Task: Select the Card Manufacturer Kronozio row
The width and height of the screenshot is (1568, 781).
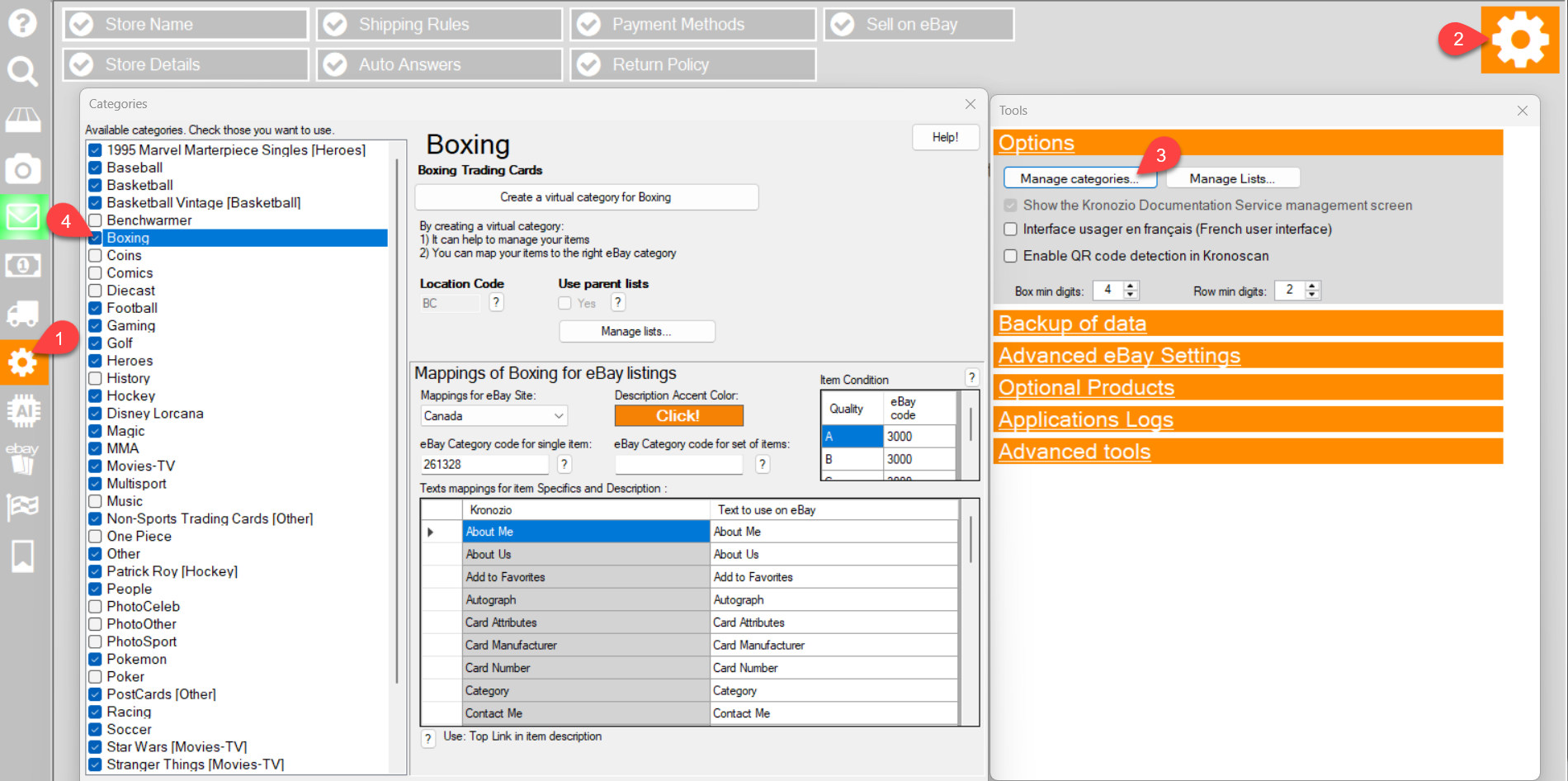Action: (x=586, y=646)
